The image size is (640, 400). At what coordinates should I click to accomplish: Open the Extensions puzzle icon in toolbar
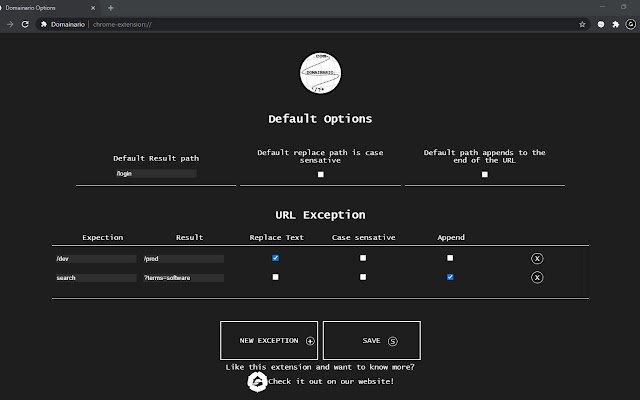[616, 24]
